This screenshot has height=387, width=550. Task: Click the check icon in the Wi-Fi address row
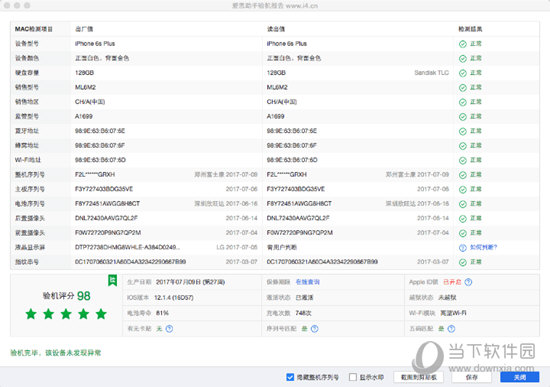click(x=463, y=160)
